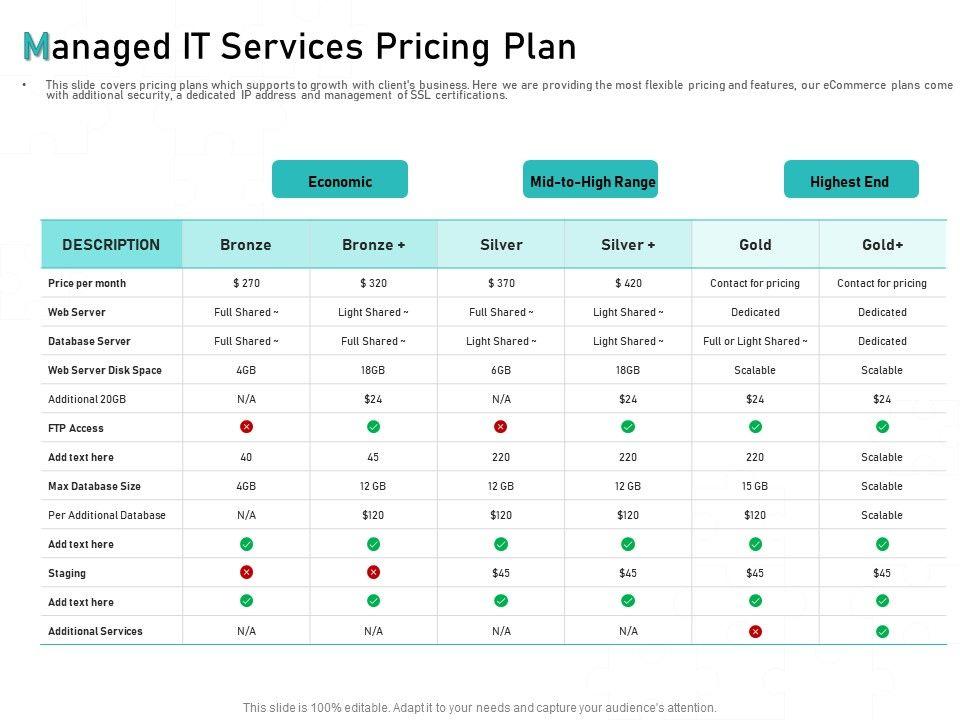The width and height of the screenshot is (960, 720).
Task: Click the Web Server Disk Space row label
Action: (x=105, y=370)
